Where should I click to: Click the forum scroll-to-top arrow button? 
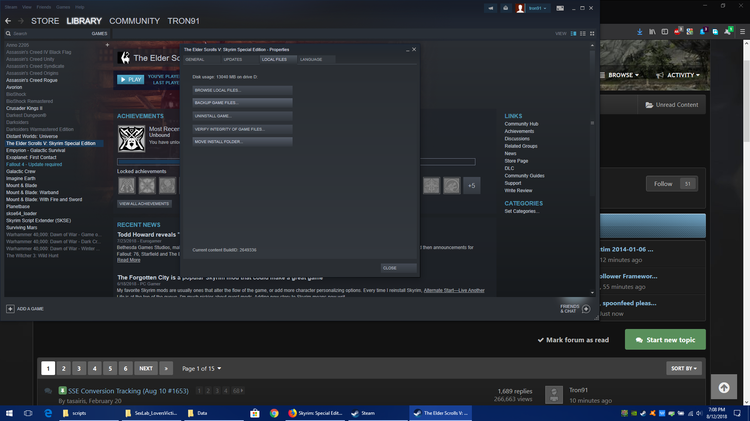[724, 388]
